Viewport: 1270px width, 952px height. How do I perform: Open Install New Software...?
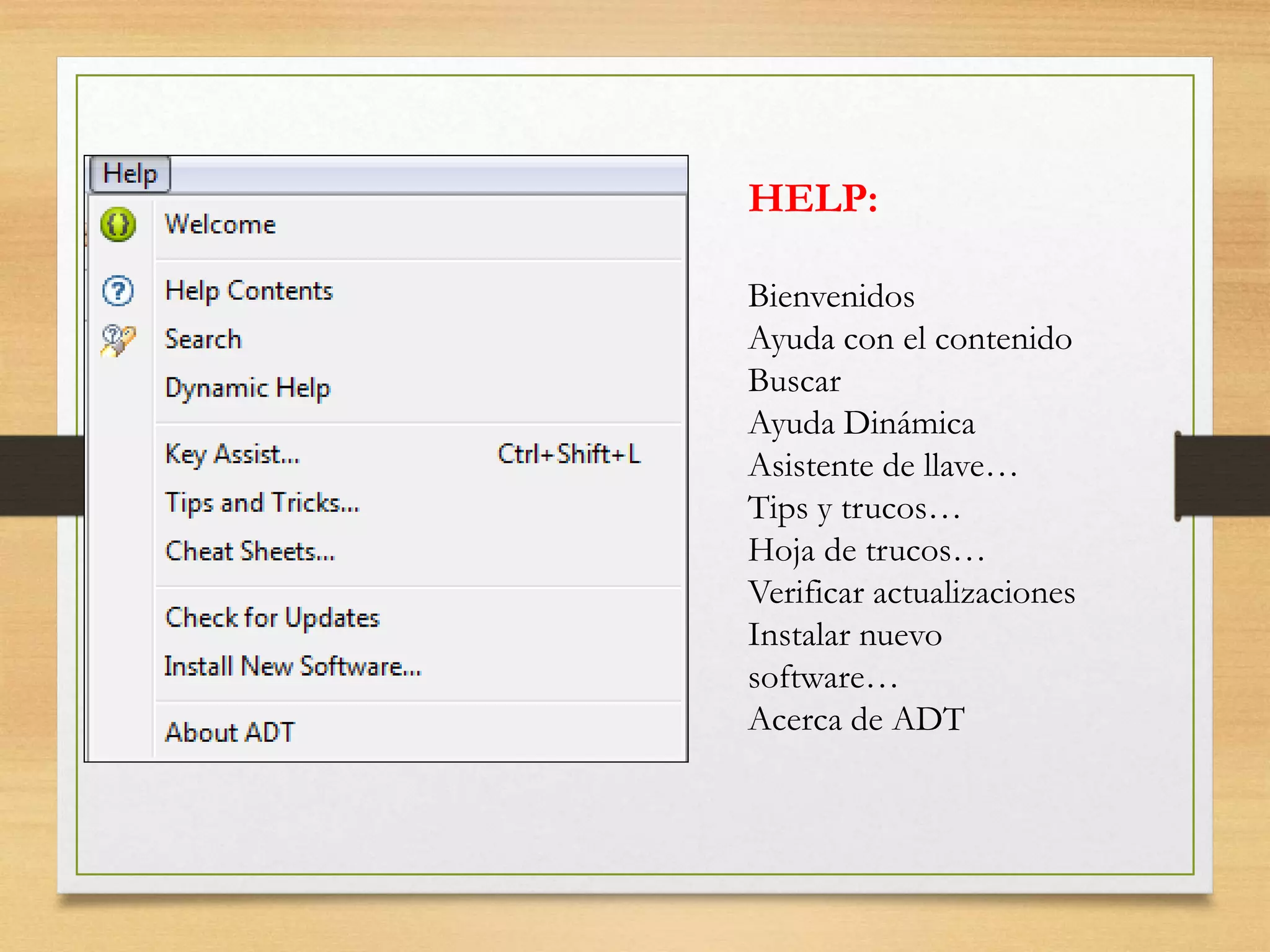292,666
